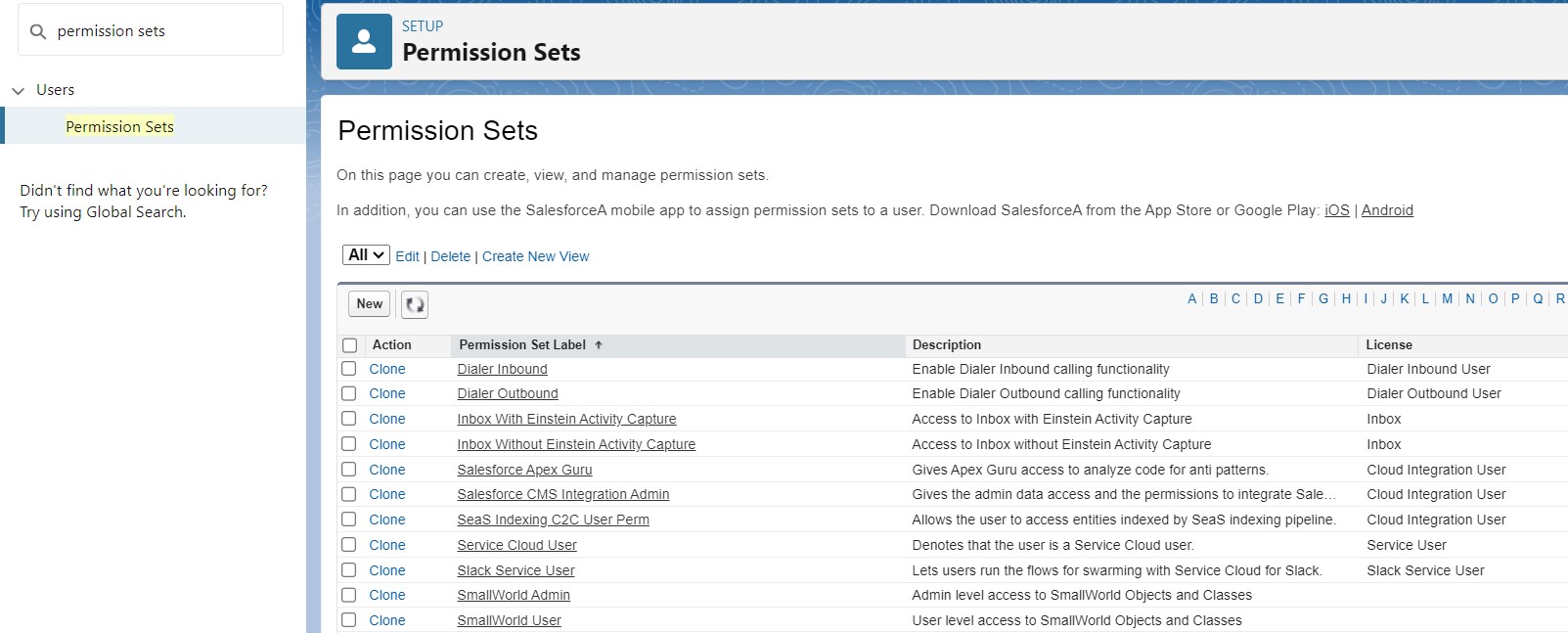1568x633 pixels.
Task: Check the SmallWorld Admin row checkbox
Action: point(348,595)
